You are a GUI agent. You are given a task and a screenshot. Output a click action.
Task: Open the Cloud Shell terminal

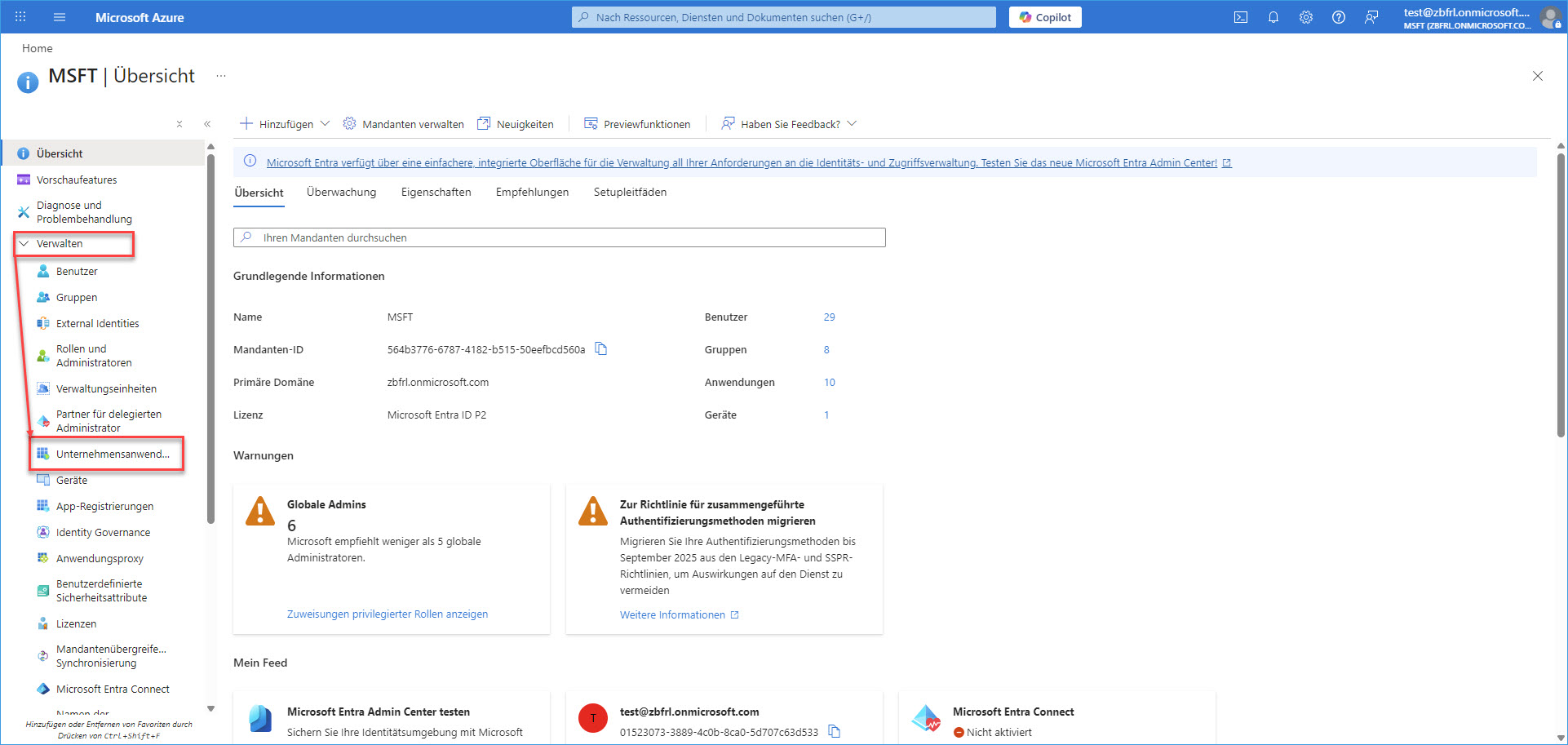[1241, 16]
